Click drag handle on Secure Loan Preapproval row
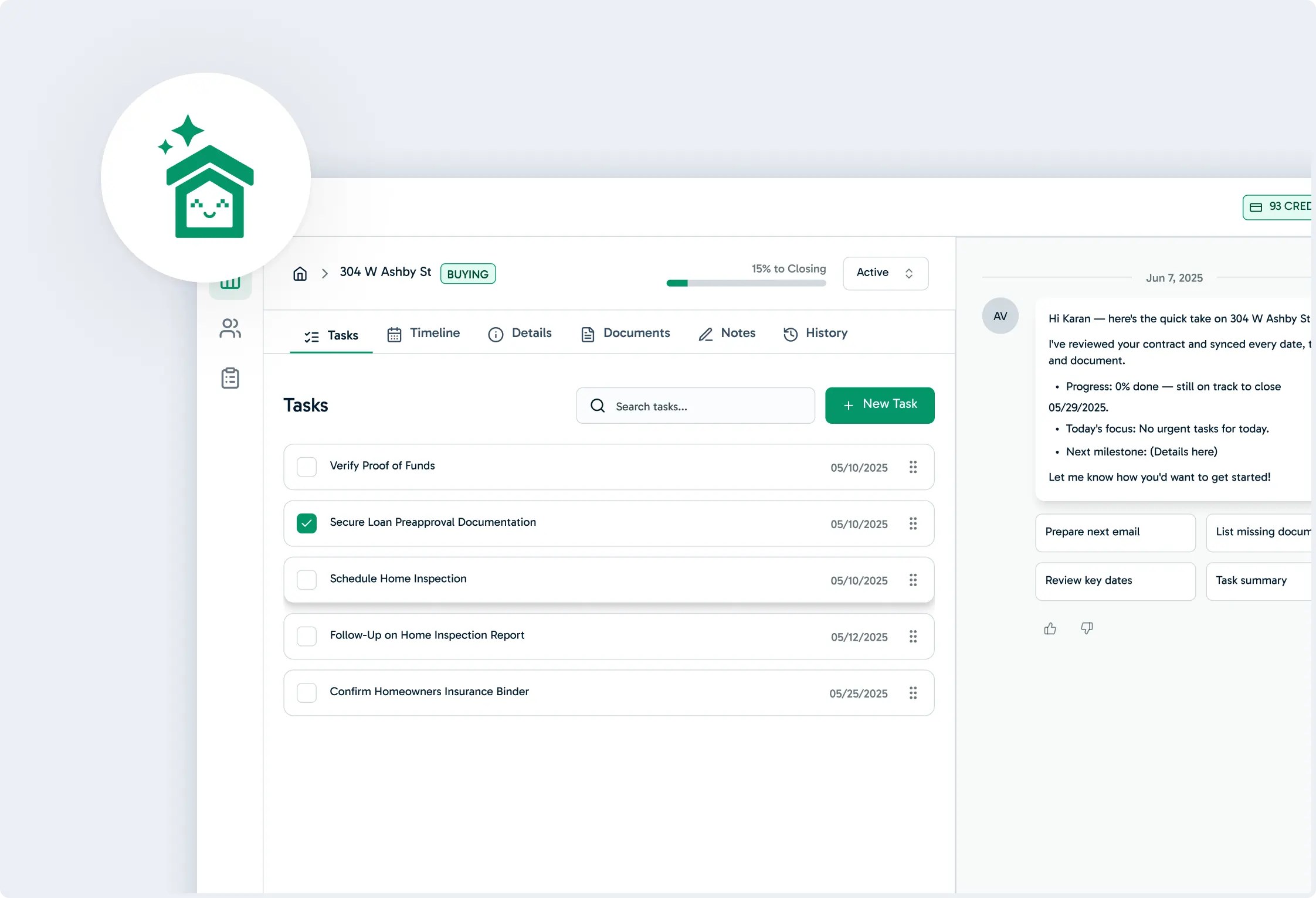Image resolution: width=1316 pixels, height=898 pixels. (913, 523)
